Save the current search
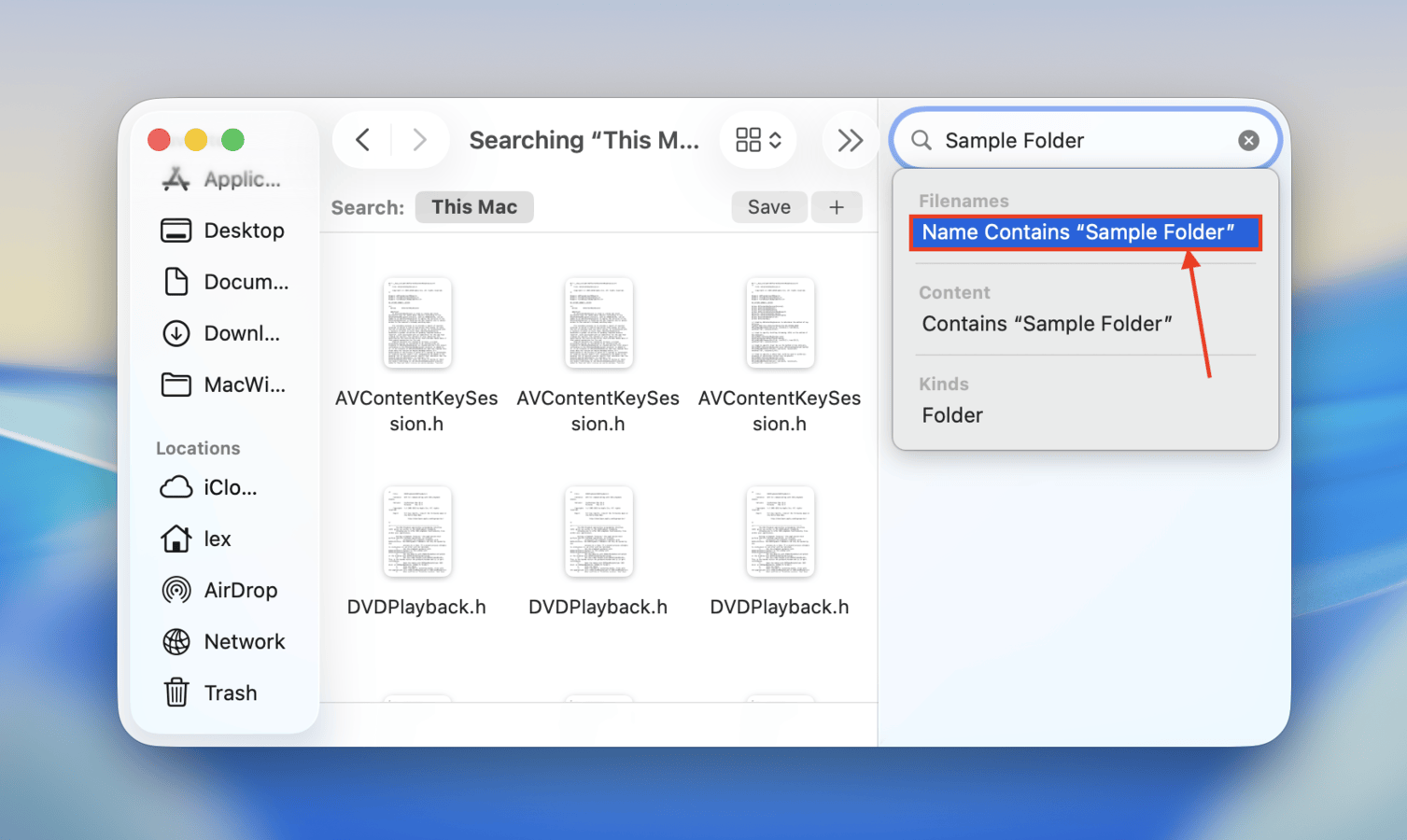This screenshot has height=840, width=1407. point(768,206)
